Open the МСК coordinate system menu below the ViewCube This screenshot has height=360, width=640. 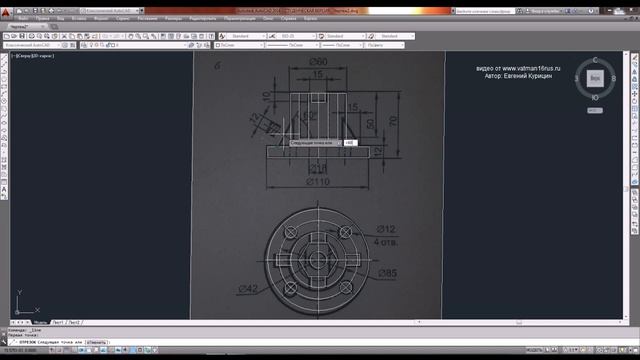[x=595, y=111]
